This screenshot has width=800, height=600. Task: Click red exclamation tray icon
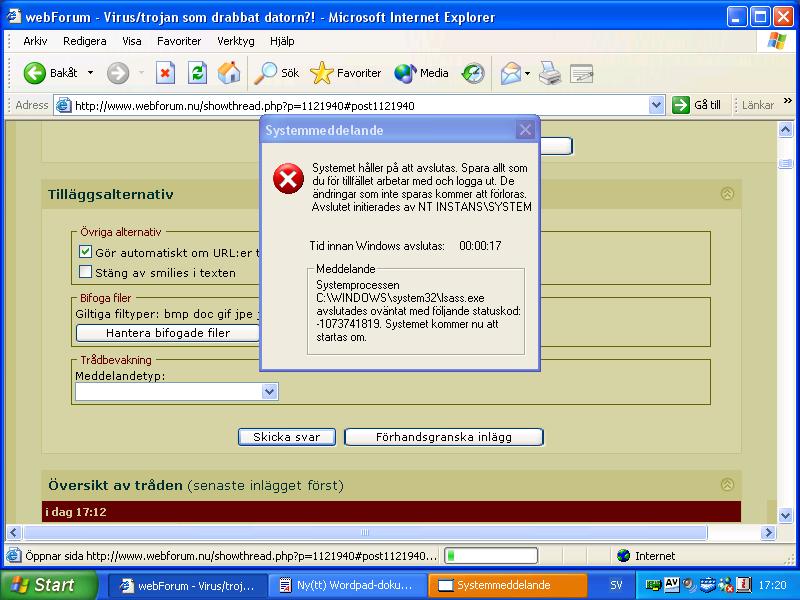[x=743, y=585]
